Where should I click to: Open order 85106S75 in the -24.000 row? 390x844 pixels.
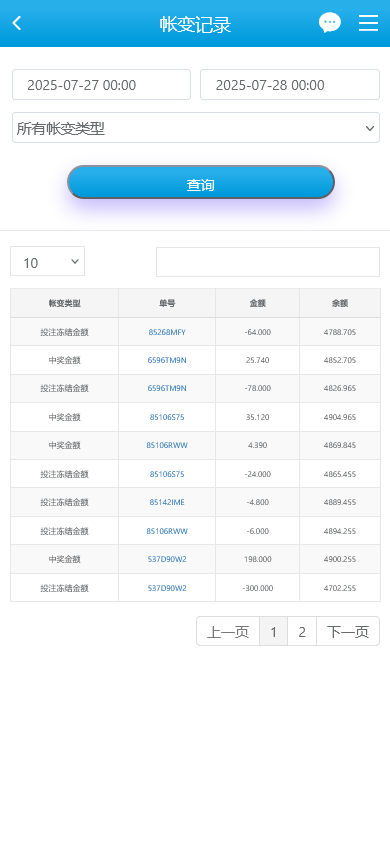[x=167, y=474]
